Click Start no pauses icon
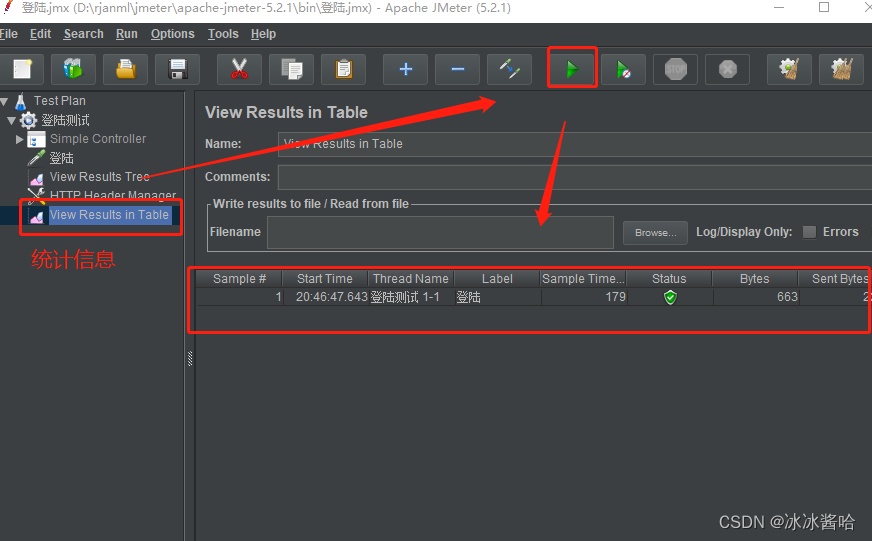Viewport: 872px width, 541px height. (623, 70)
